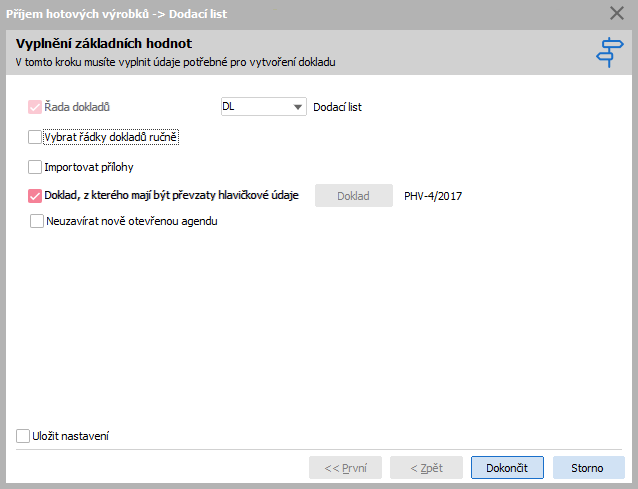The image size is (638, 489).
Task: Enable Neuzavírat nově otevřenou agendu
Action: [37, 221]
